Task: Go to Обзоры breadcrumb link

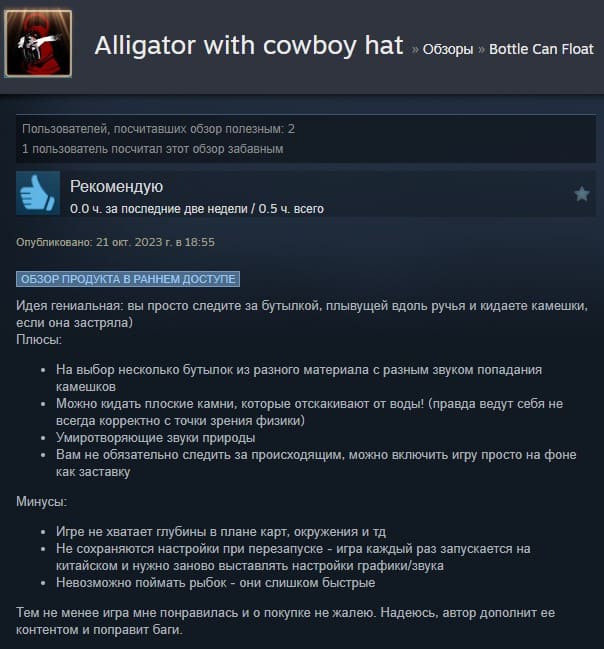Action: tap(448, 49)
